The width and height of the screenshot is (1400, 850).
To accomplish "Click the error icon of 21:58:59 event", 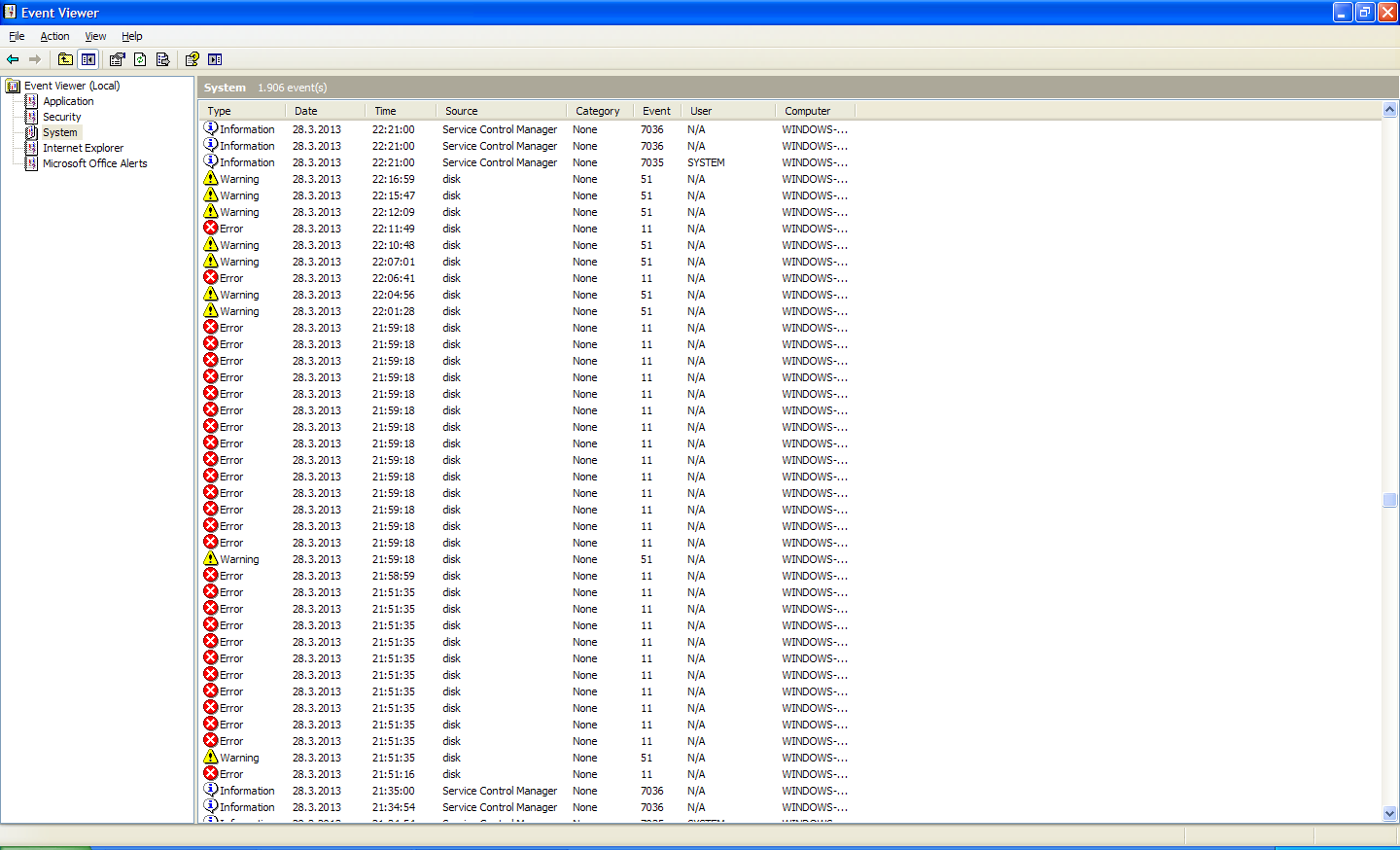I will coord(210,576).
